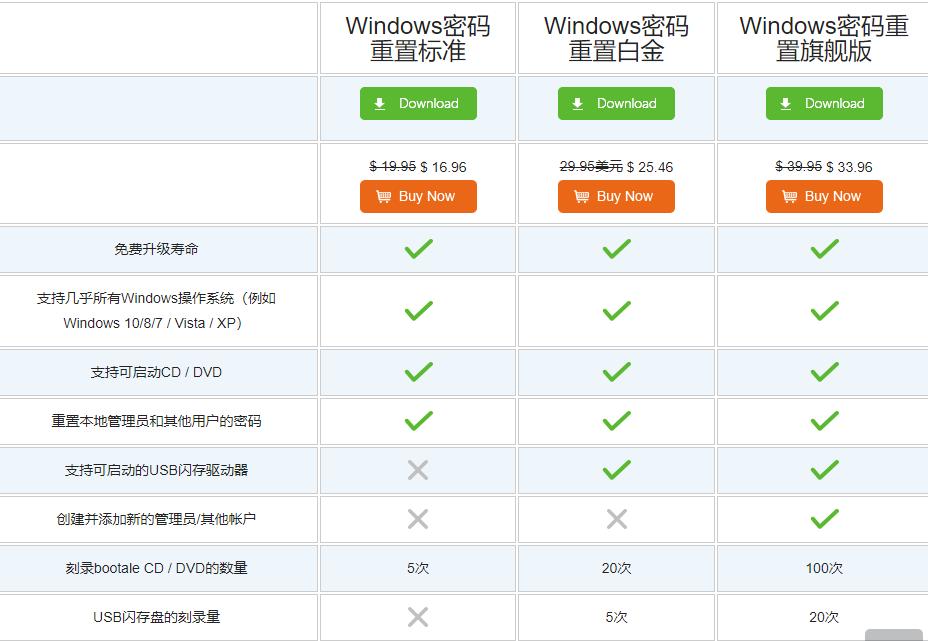This screenshot has width=928, height=641.
Task: Click 白金 gray cross in 创建并添加新的管理员 row
Action: (617, 519)
